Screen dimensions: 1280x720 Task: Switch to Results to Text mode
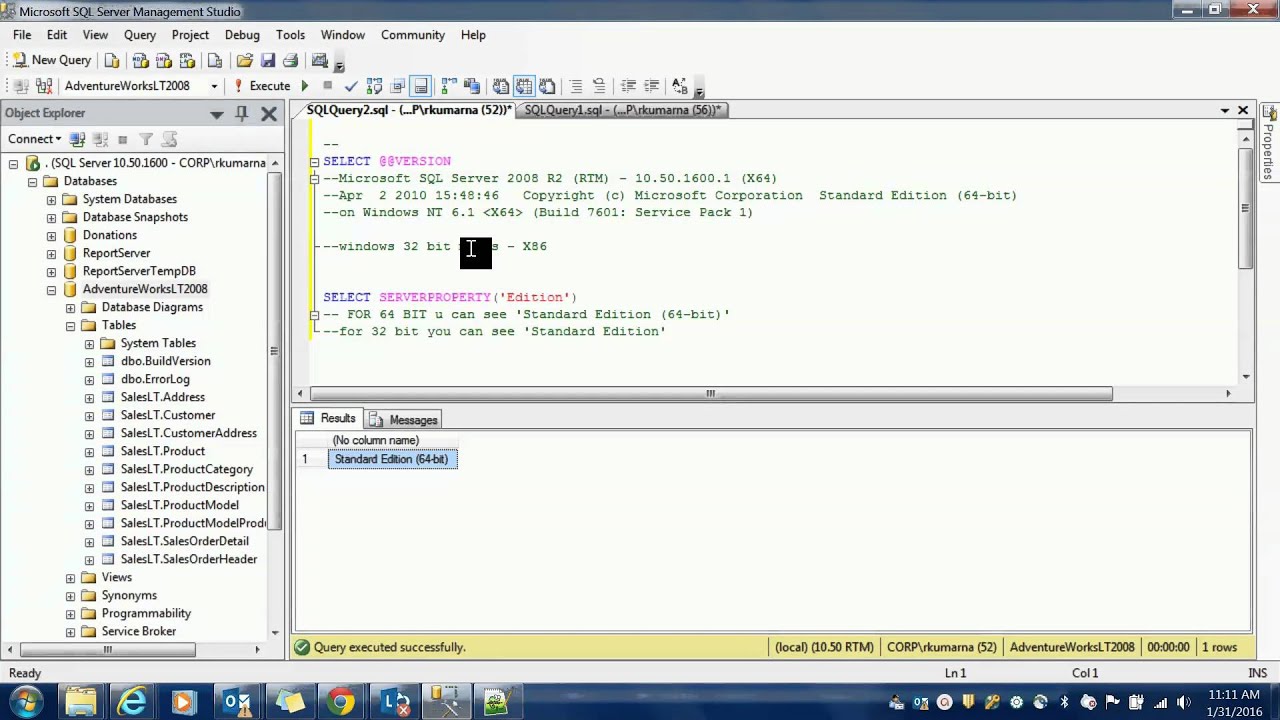pos(501,86)
